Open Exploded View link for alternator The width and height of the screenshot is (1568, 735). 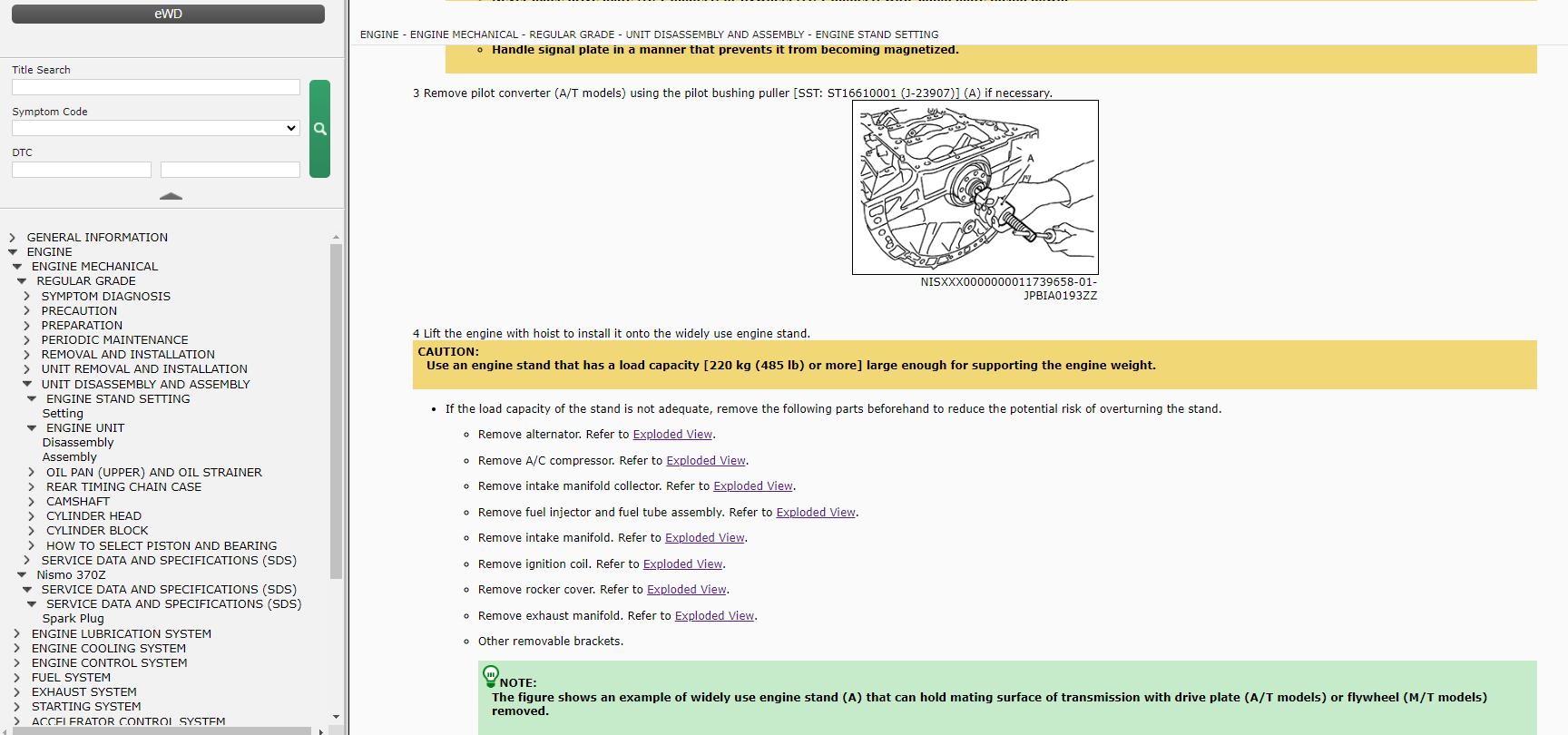pos(671,435)
